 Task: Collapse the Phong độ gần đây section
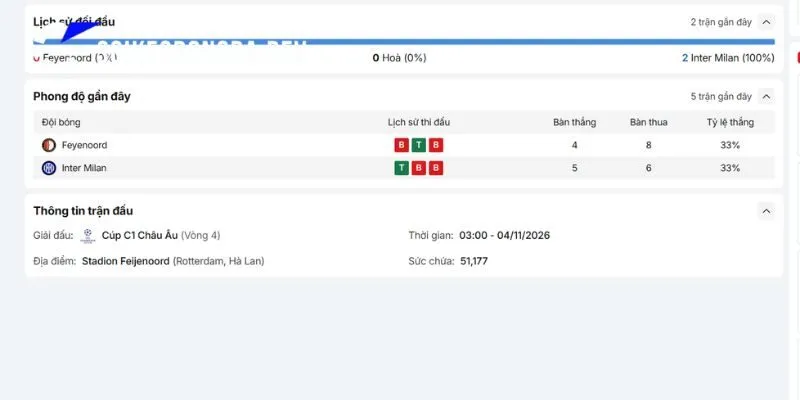point(766,96)
